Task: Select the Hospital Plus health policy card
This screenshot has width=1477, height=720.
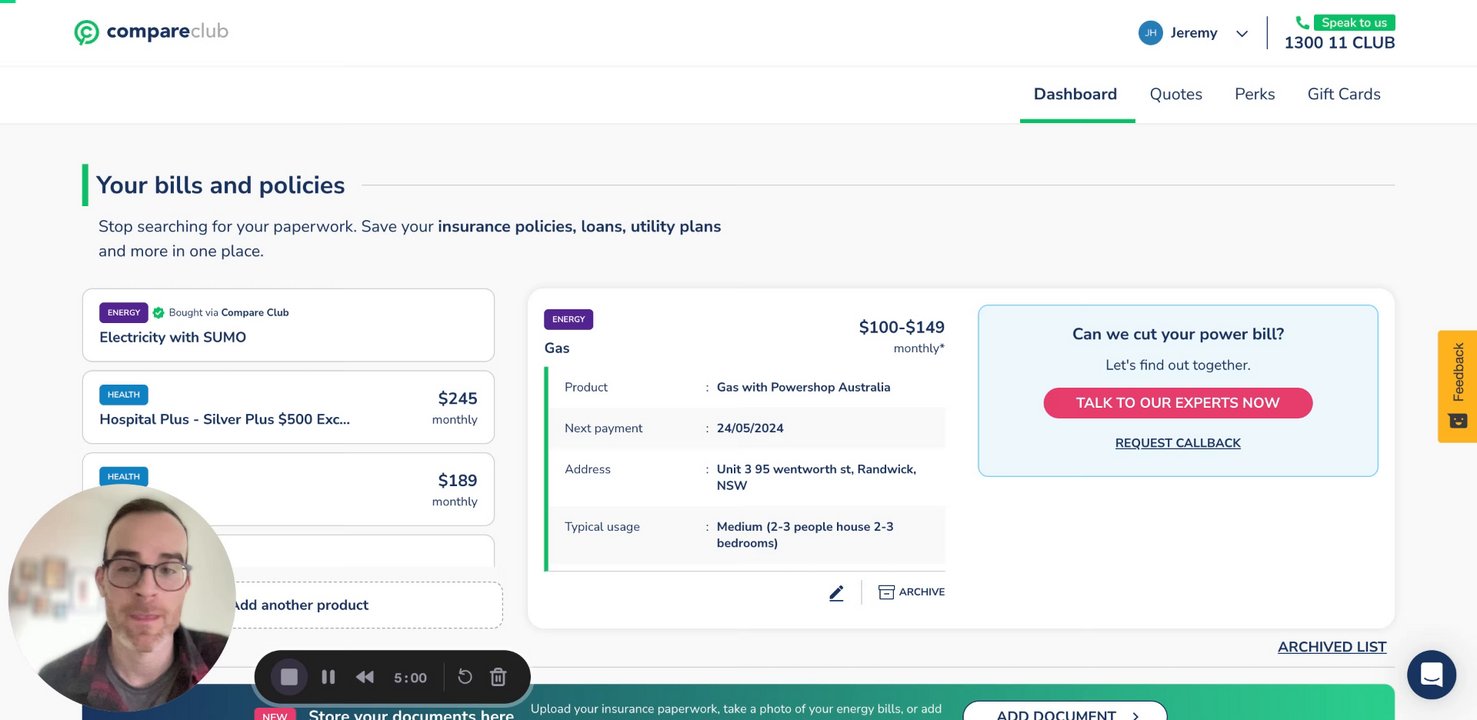Action: pos(288,407)
